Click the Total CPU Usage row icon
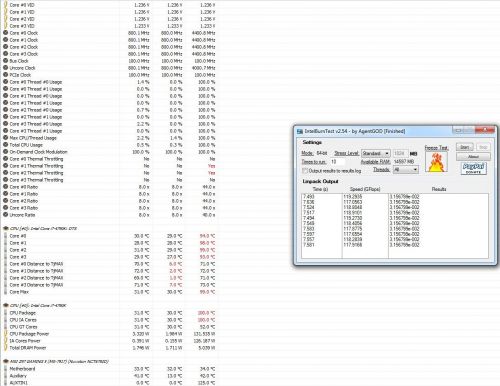This screenshot has width=500, height=386. coord(5,145)
